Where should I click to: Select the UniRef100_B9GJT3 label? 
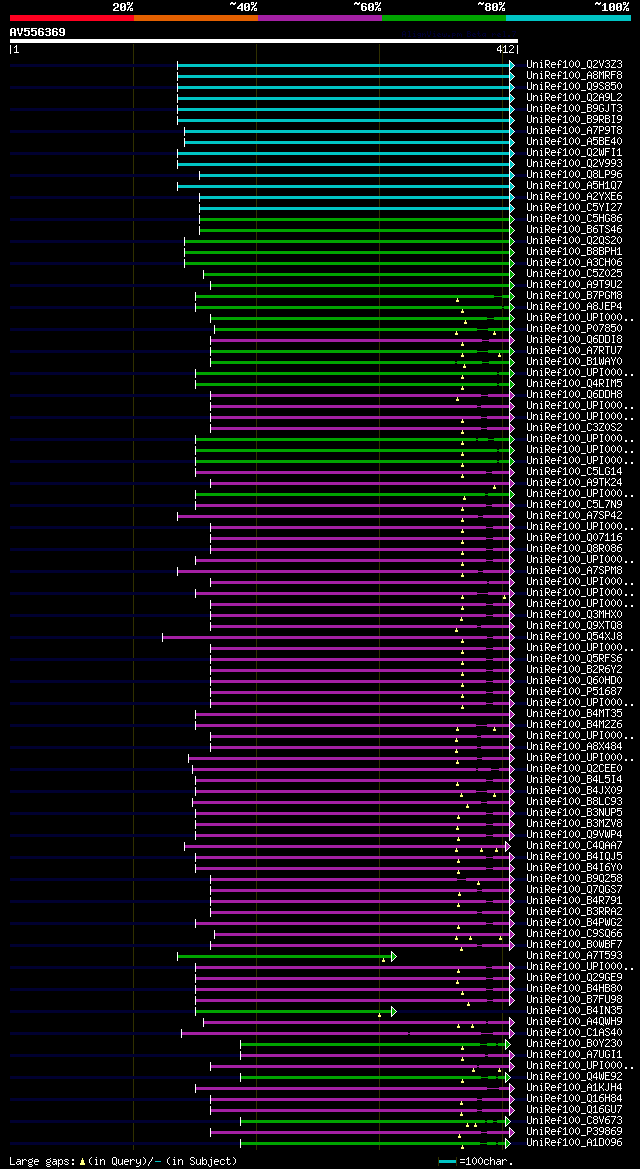point(574,109)
